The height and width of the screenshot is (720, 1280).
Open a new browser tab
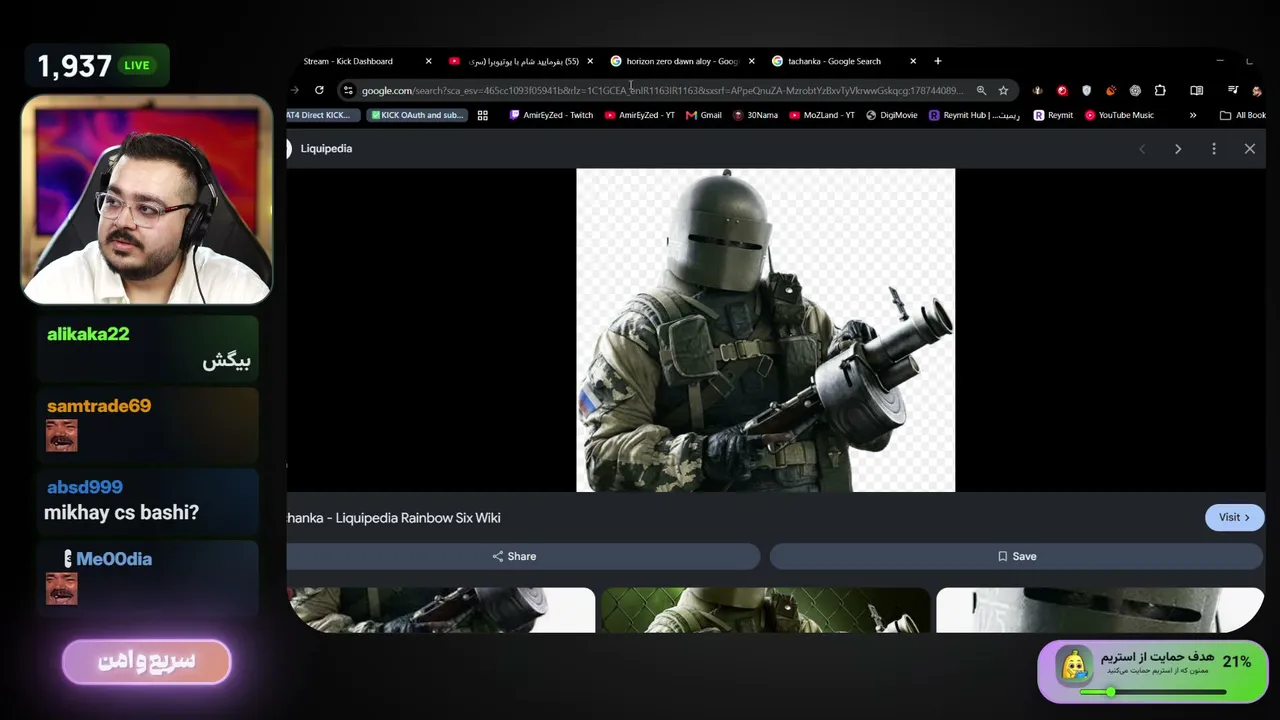pyautogui.click(x=937, y=61)
